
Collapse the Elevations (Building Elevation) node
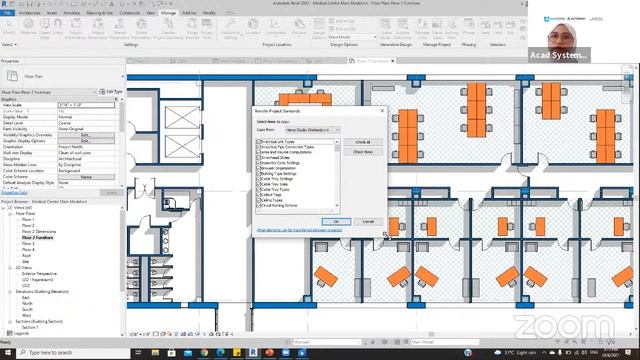pos(10,292)
